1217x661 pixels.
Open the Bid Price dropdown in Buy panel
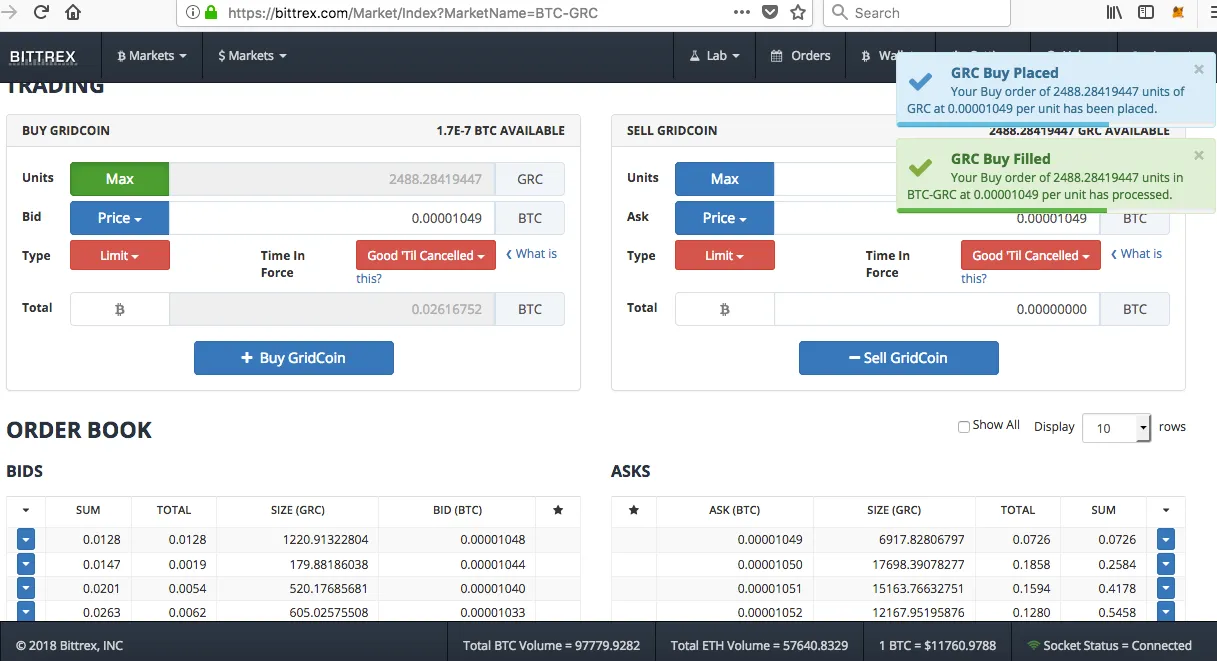tap(119, 218)
